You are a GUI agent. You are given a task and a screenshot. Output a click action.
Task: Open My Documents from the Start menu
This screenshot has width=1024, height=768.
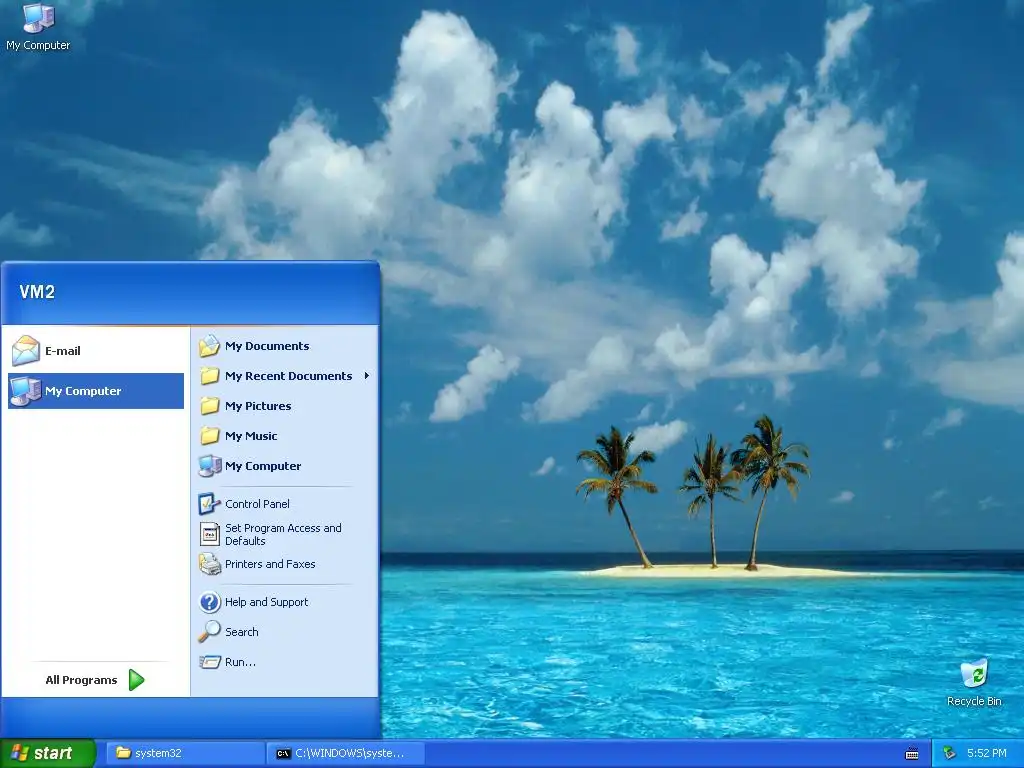tap(266, 346)
